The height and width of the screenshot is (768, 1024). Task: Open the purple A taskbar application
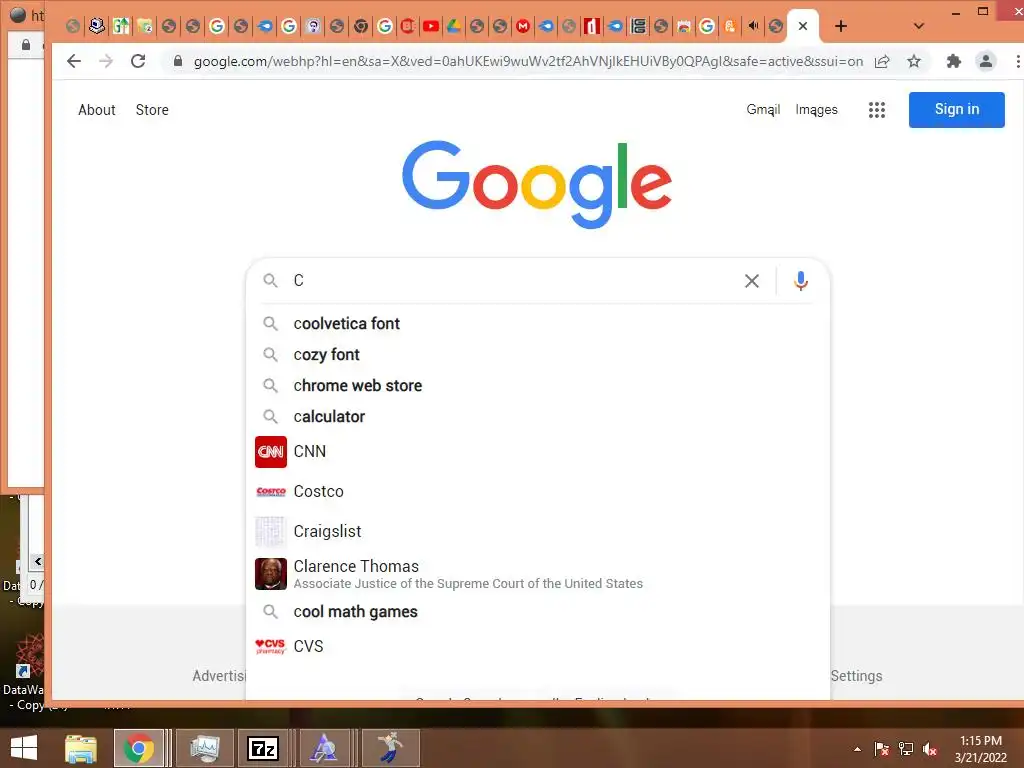coord(323,748)
